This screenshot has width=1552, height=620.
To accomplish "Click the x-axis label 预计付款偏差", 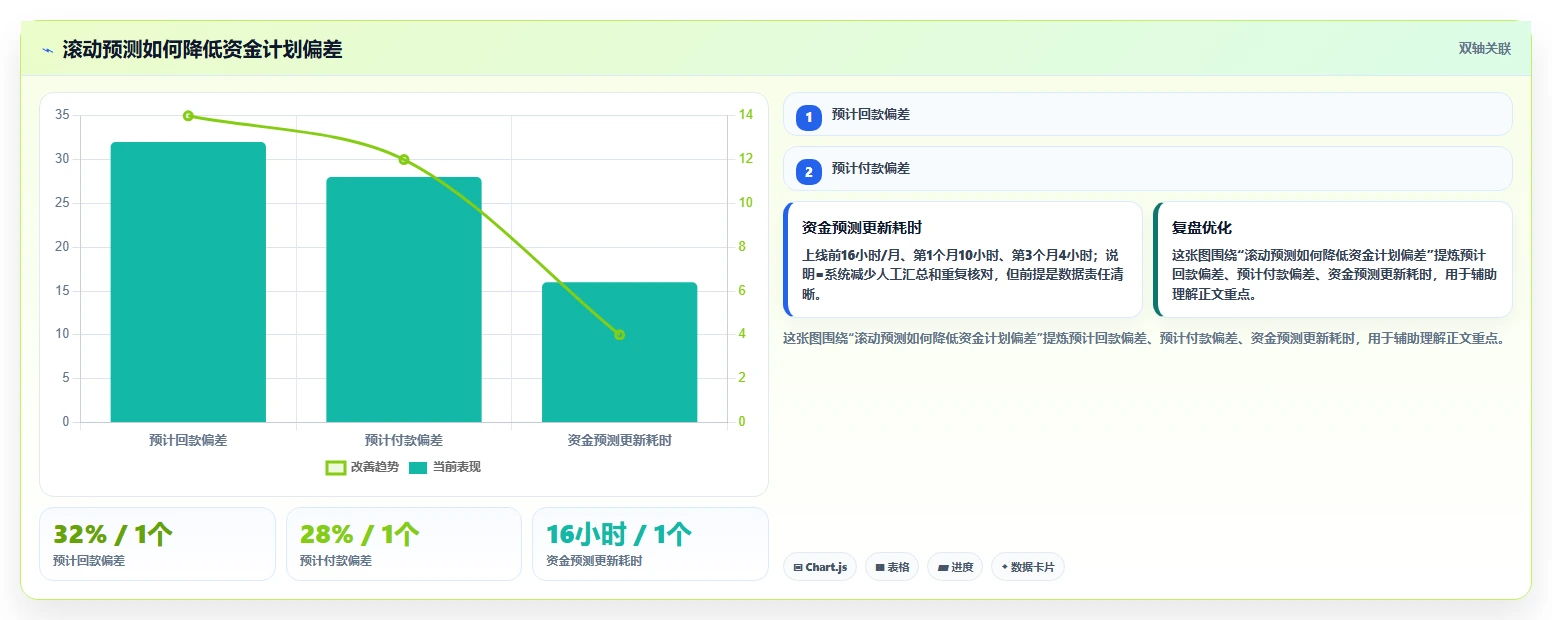I will click(404, 440).
